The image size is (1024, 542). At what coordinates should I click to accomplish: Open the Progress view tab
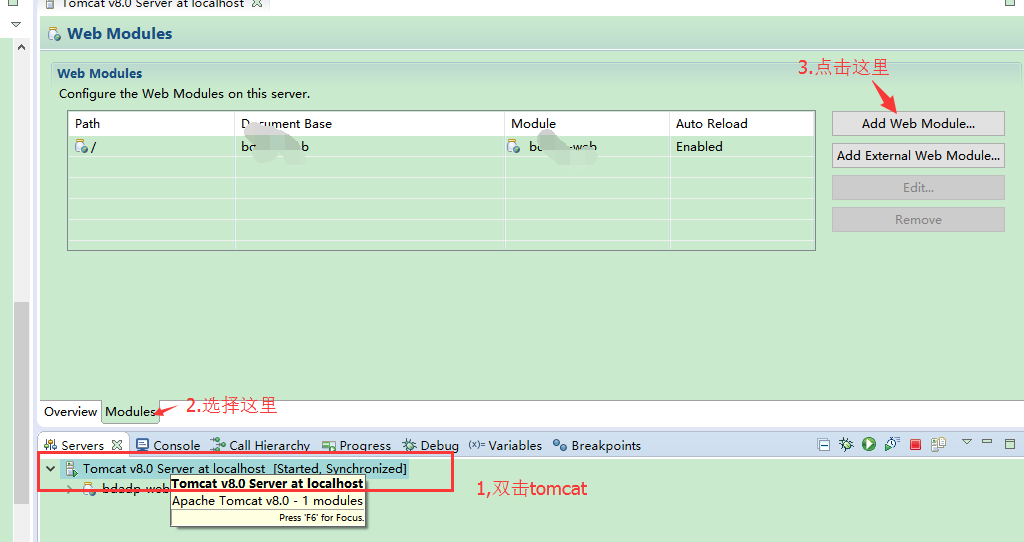pyautogui.click(x=356, y=445)
